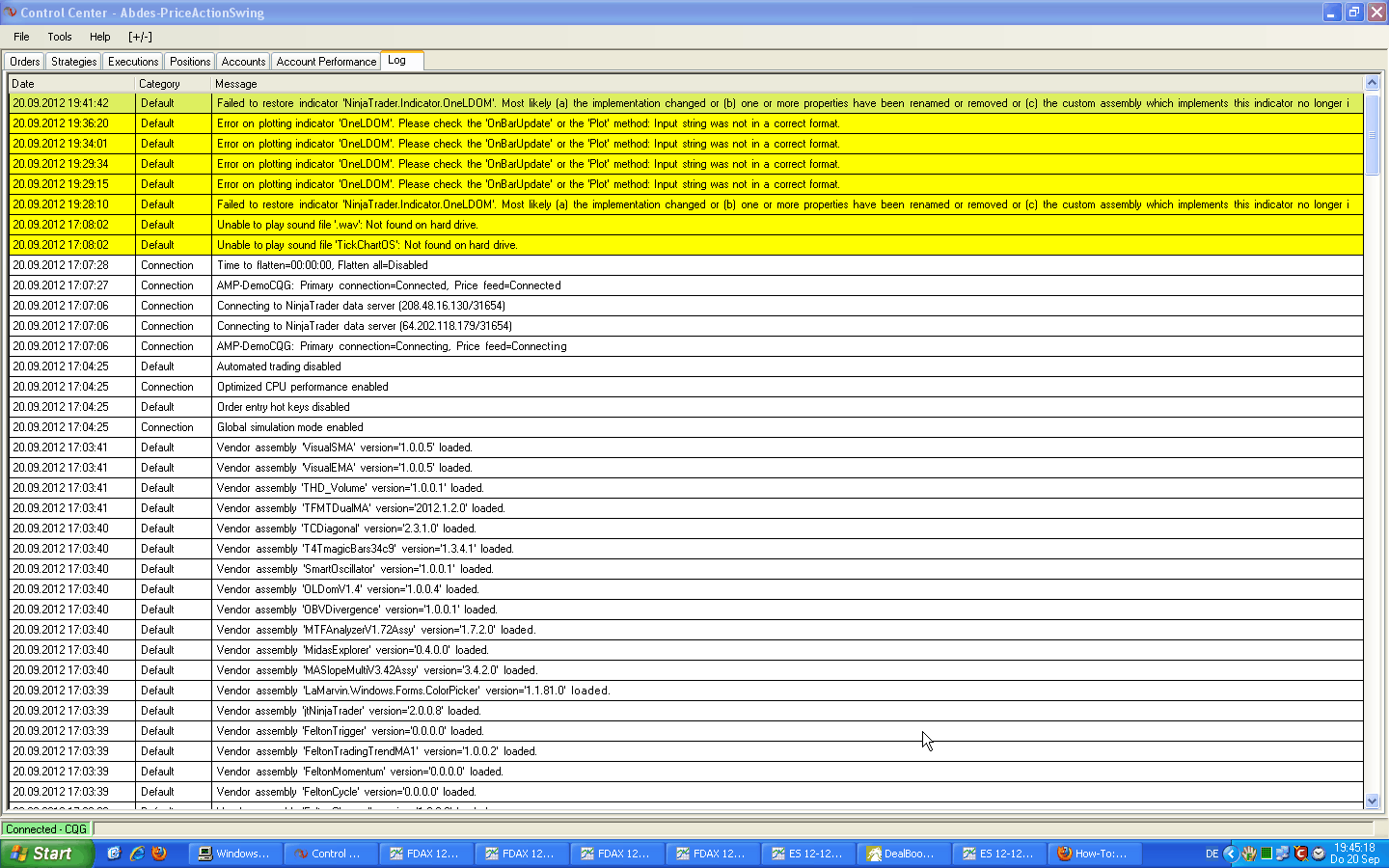The width and height of the screenshot is (1389, 868).
Task: Open the Account Performance tab
Action: (326, 62)
